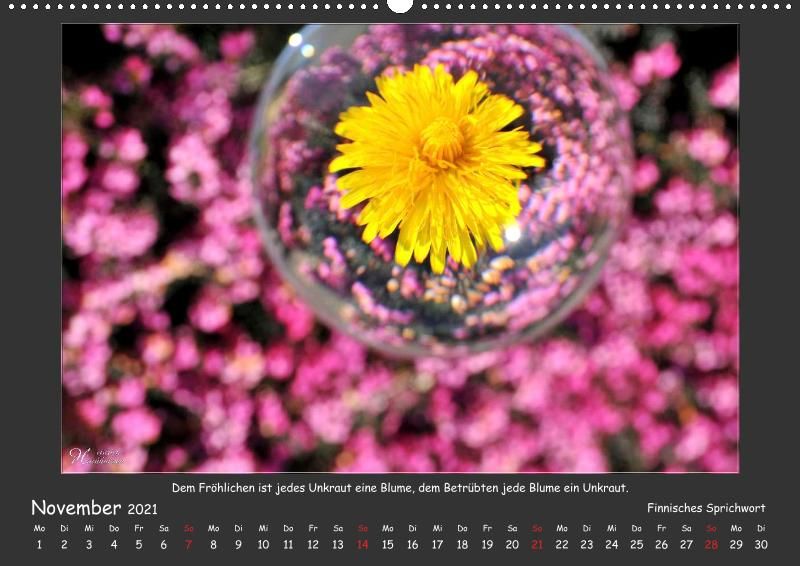The image size is (800, 566).
Task: Click day 10 in the calendar
Action: coord(263,545)
